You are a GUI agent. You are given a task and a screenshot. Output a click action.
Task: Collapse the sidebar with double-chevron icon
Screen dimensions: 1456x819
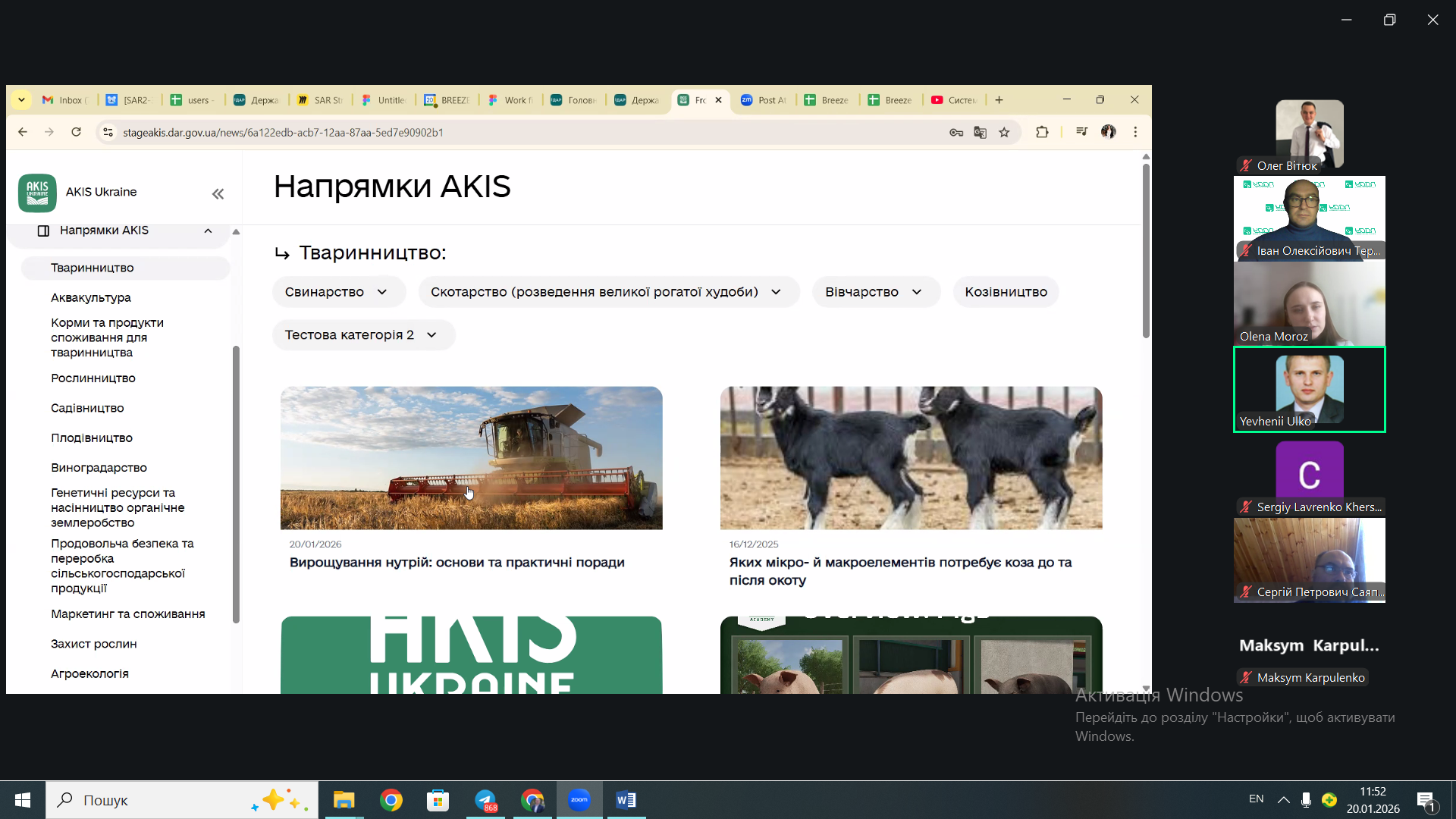(218, 194)
